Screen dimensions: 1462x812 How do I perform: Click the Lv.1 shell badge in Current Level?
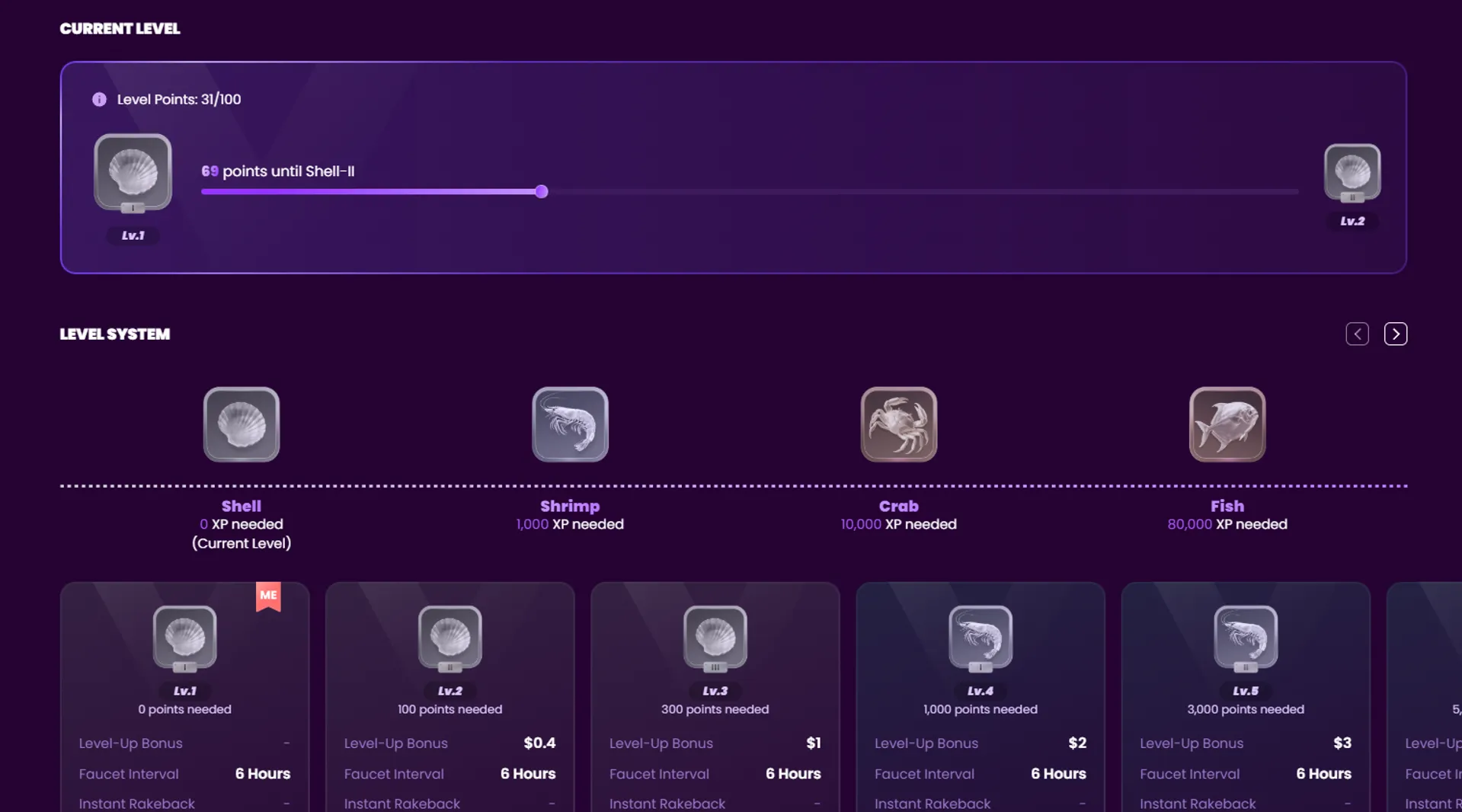(133, 172)
